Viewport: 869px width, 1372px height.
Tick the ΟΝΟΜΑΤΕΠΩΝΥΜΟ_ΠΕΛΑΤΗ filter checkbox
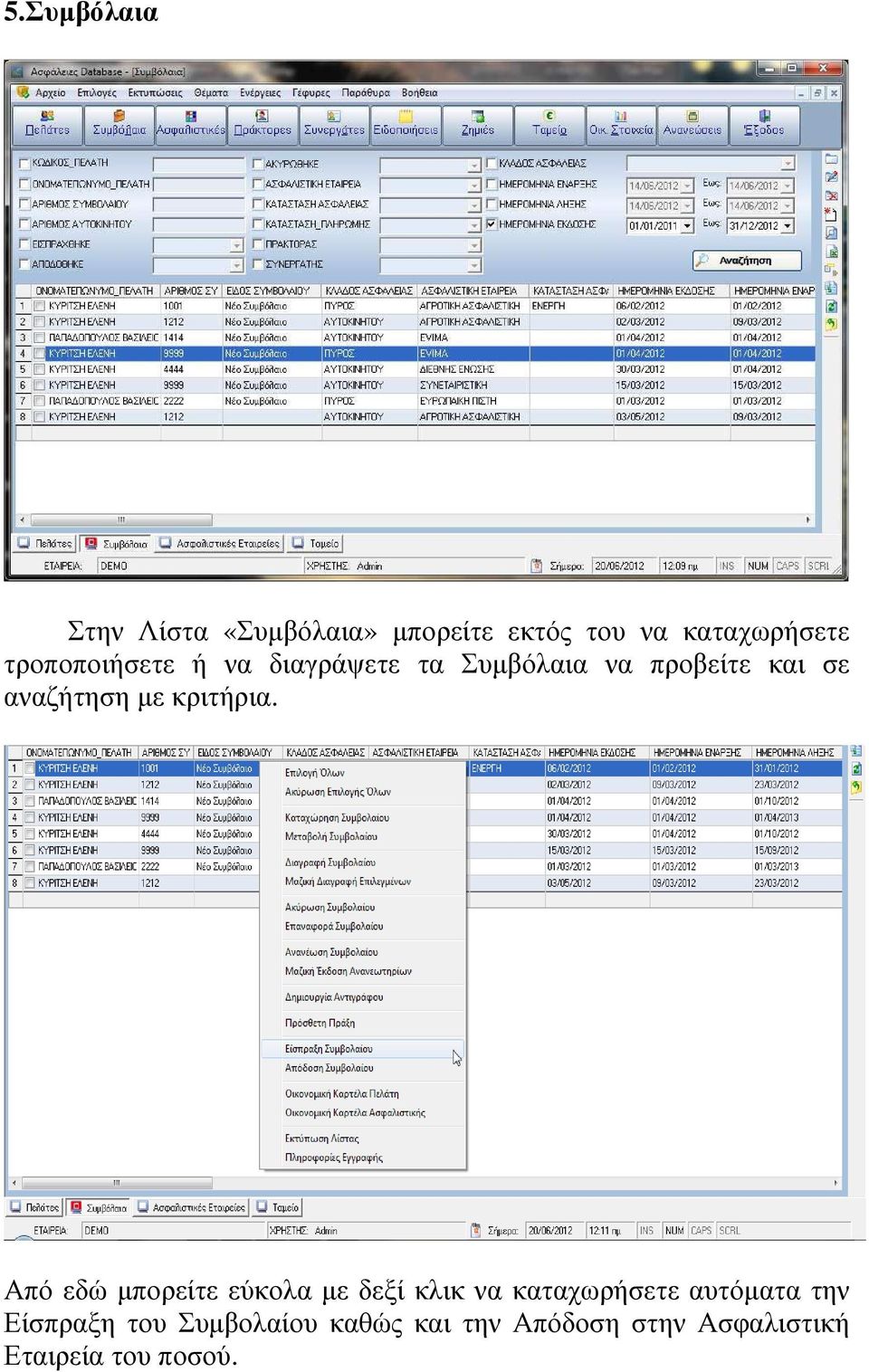[24, 184]
